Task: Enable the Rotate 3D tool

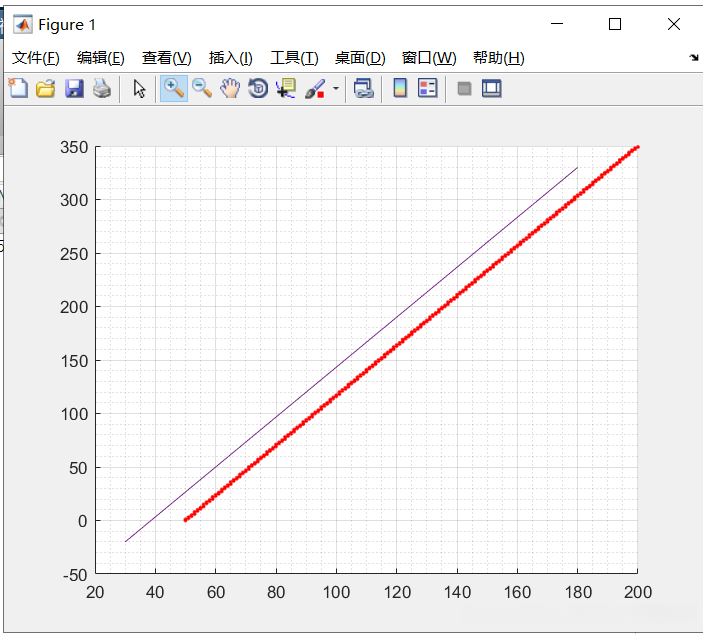Action: pos(258,88)
